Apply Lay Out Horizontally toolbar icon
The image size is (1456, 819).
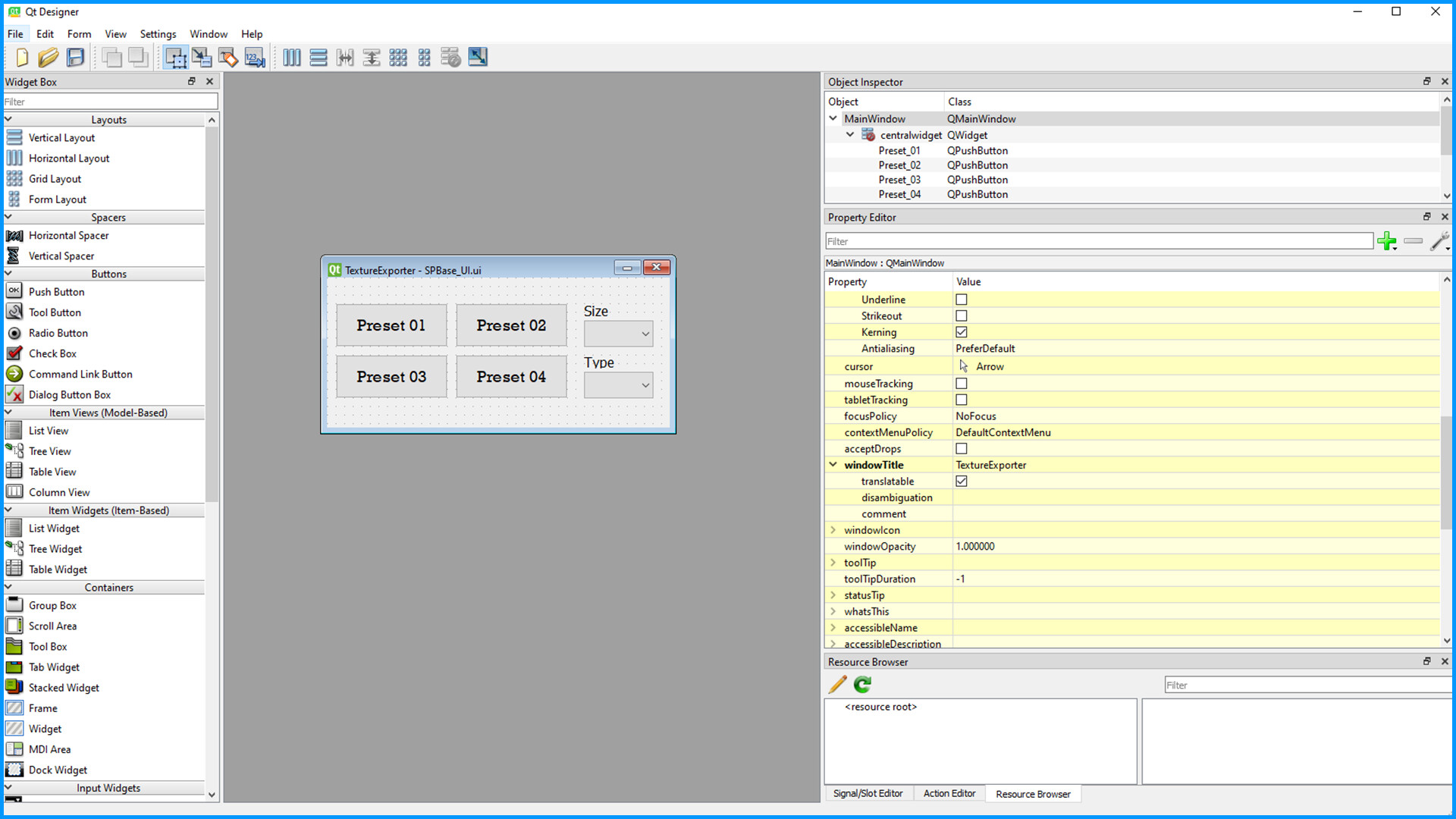[292, 58]
